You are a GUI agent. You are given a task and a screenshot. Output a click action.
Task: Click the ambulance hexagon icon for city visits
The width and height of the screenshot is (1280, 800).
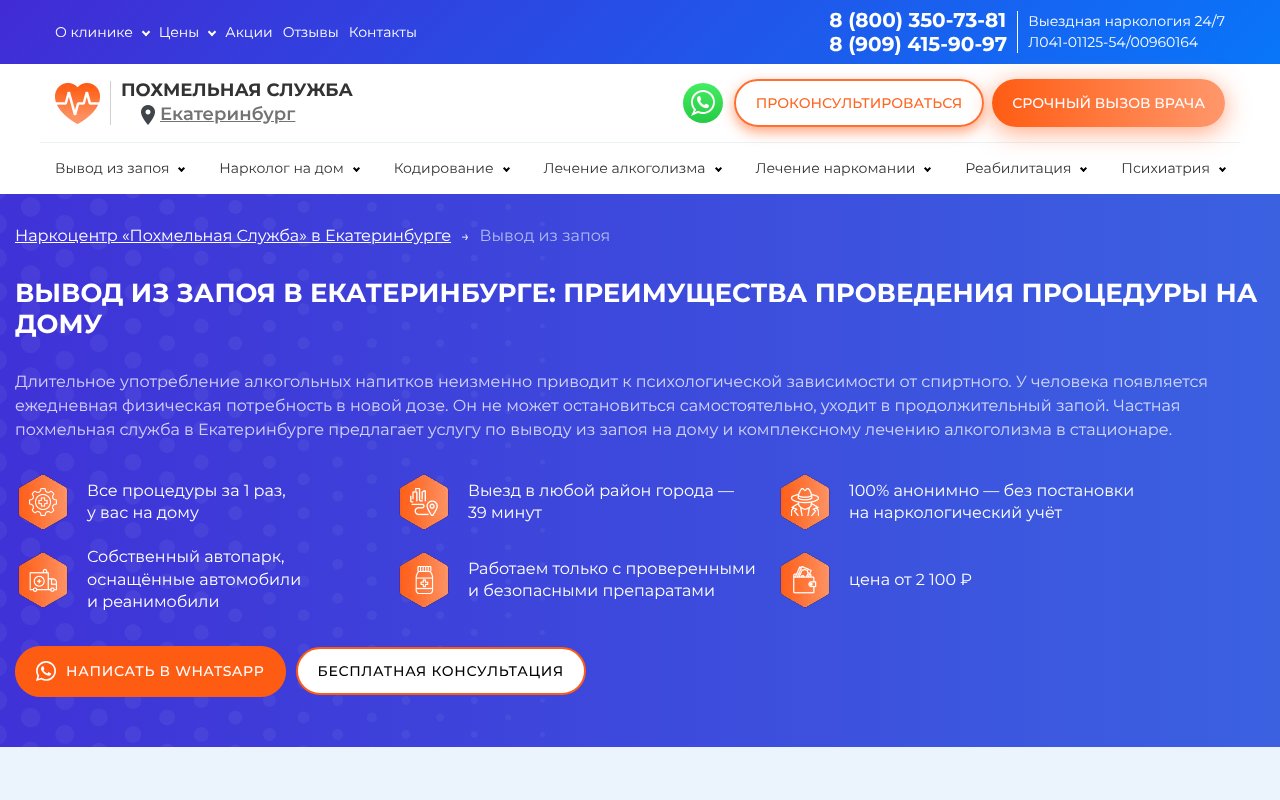(x=423, y=501)
